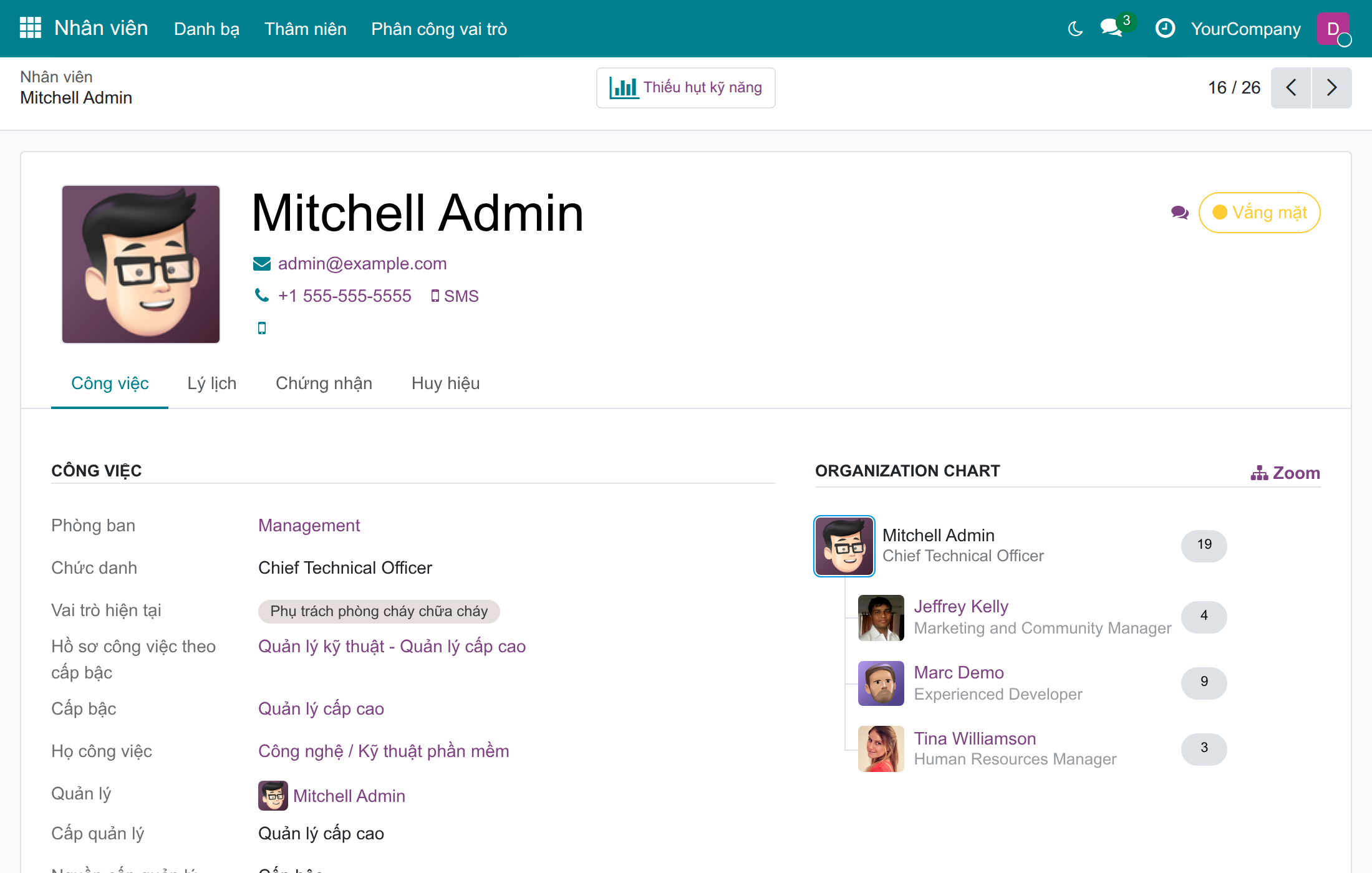Expand Marc Demo's subordinates count 9
Screen dimensions: 1372x873
1204,682
